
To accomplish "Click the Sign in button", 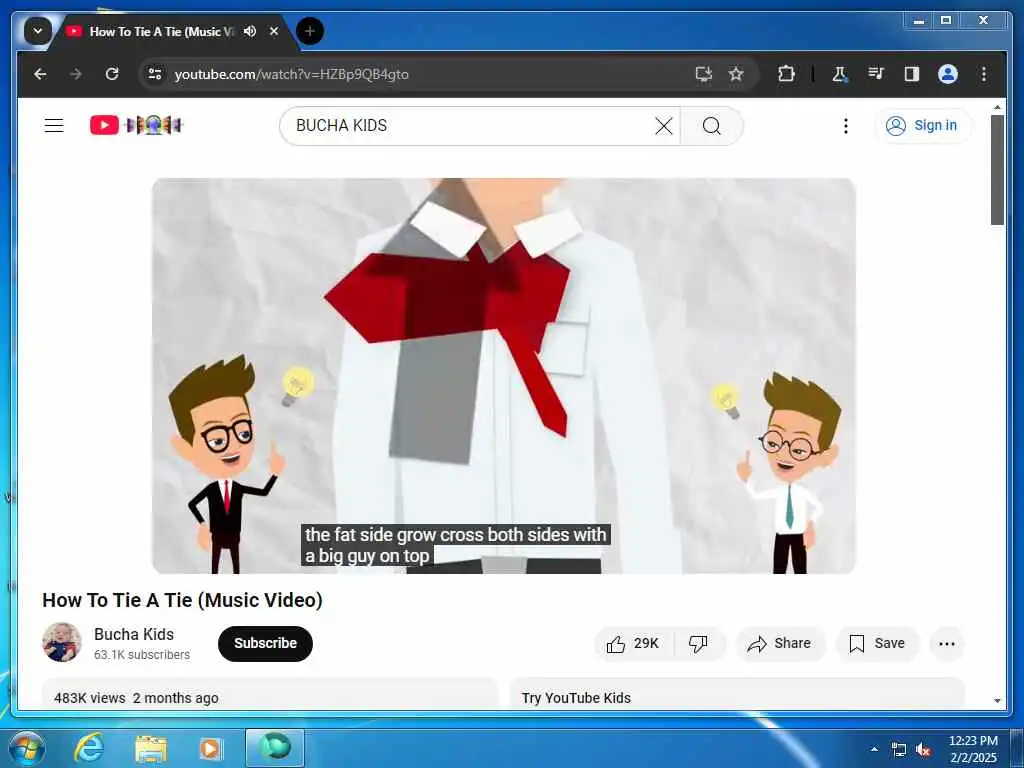I will click(x=923, y=125).
